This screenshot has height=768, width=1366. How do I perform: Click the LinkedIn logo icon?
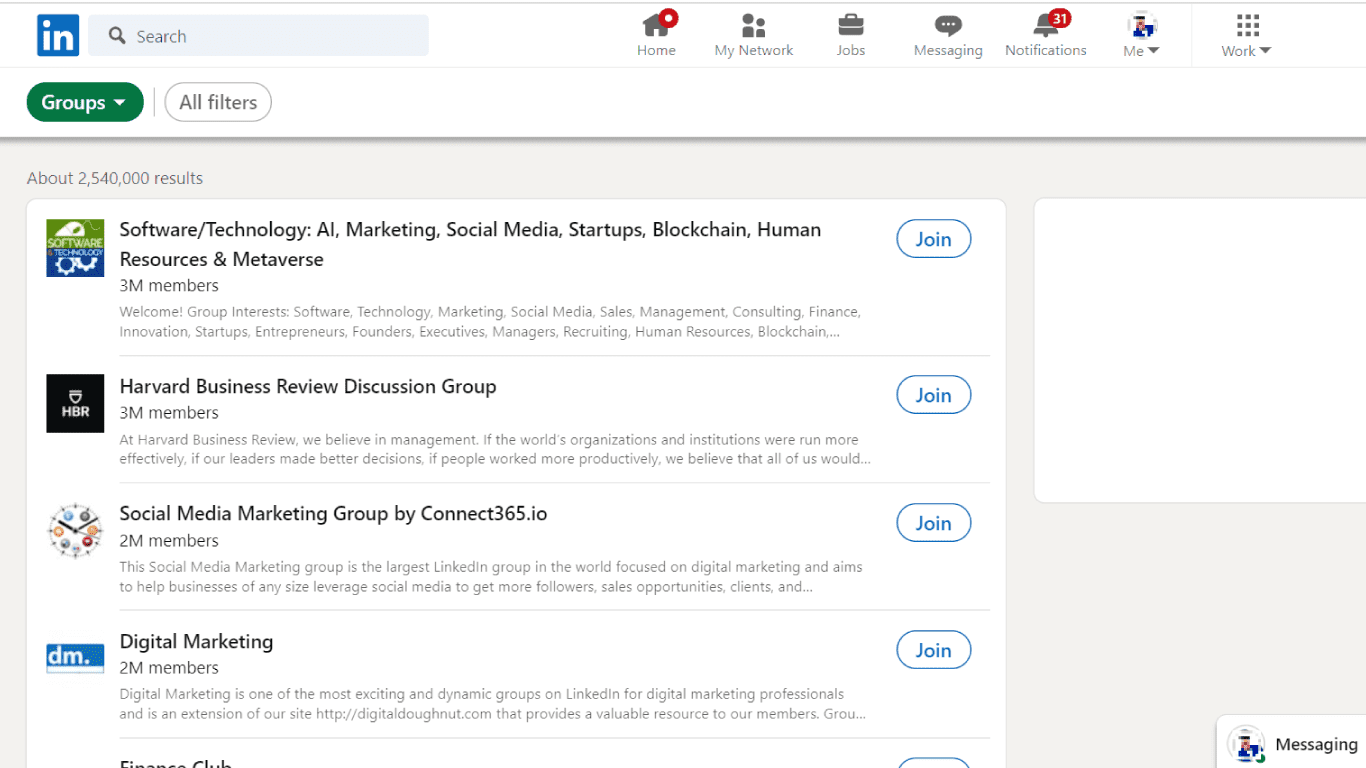[58, 36]
